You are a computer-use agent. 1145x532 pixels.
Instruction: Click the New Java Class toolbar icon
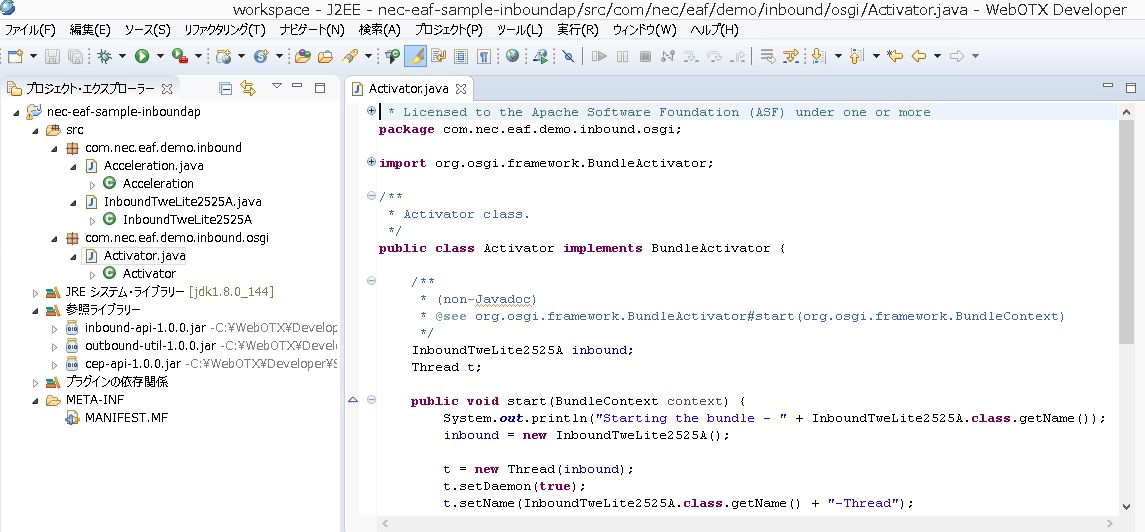(x=262, y=56)
